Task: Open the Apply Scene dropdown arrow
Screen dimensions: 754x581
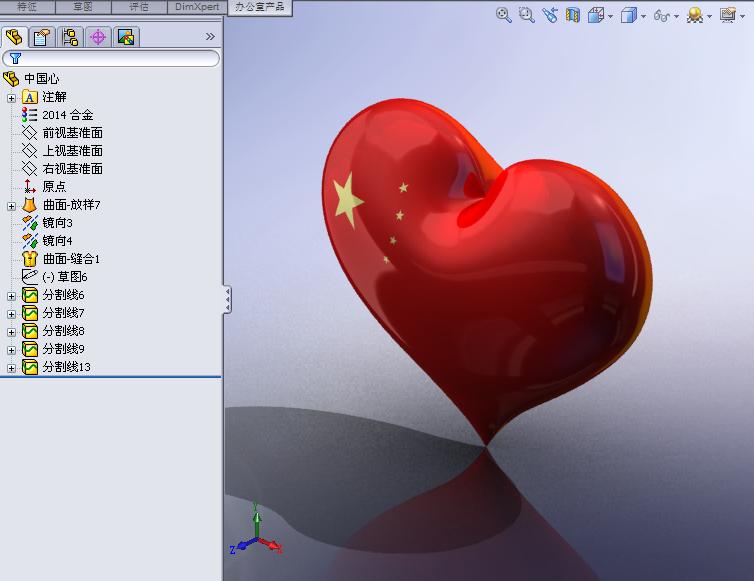Action: [709, 16]
